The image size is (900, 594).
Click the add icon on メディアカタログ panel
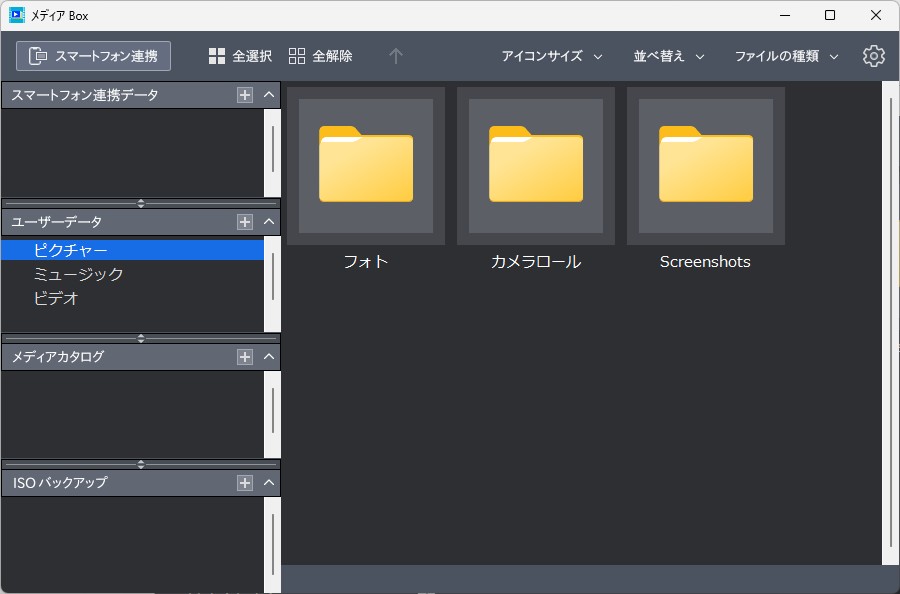pos(244,356)
